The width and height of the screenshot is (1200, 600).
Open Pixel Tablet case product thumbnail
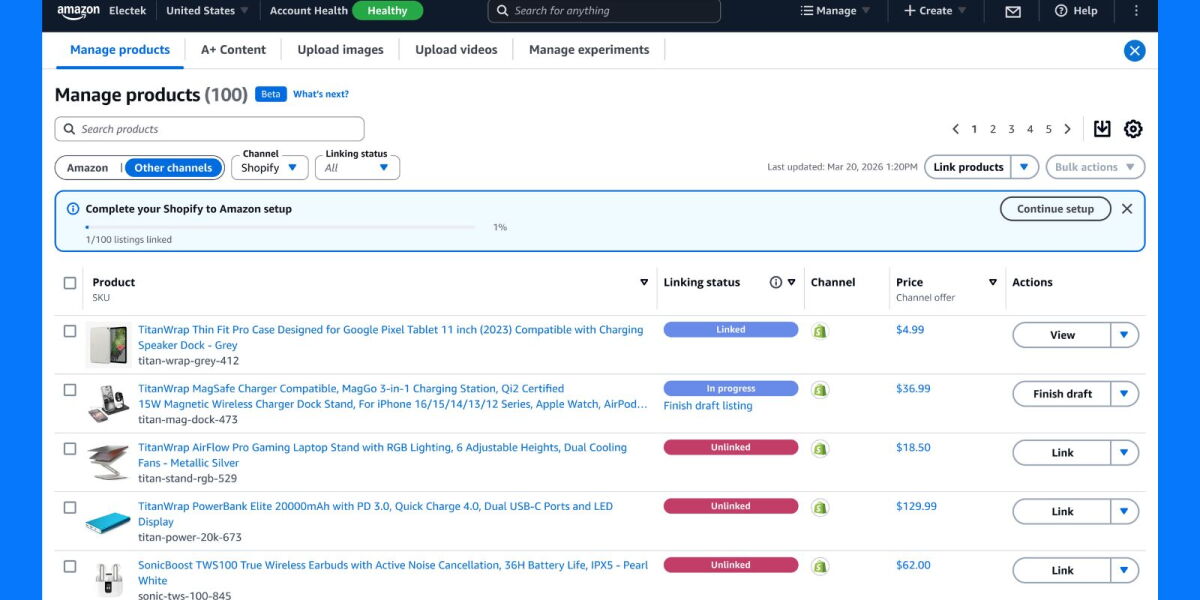point(108,344)
